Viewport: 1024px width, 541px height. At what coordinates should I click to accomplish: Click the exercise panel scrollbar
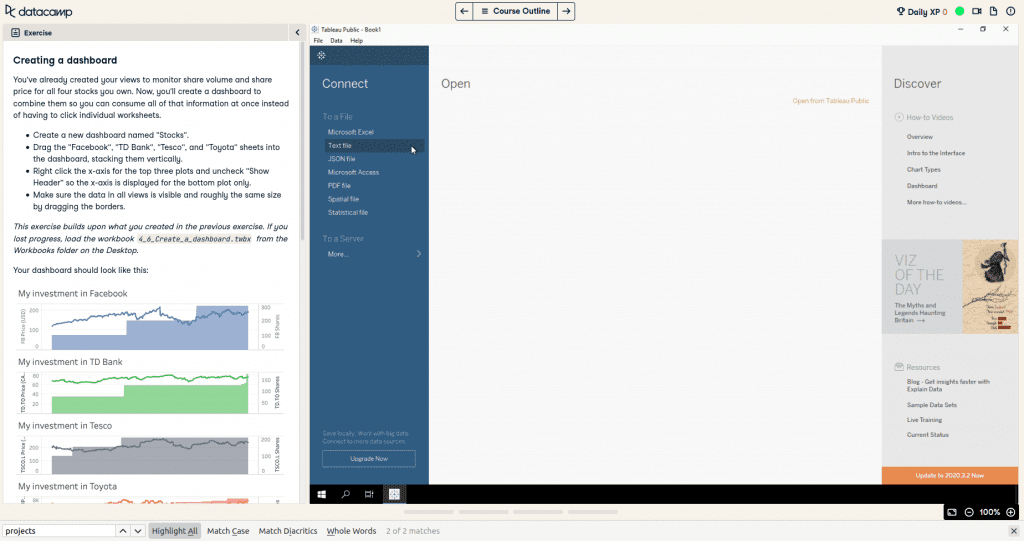[302, 141]
